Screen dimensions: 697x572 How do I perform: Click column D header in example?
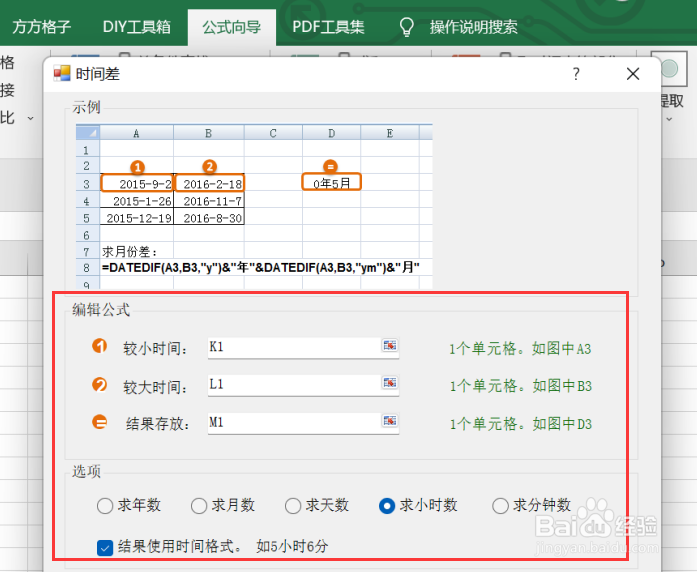pyautogui.click(x=332, y=133)
